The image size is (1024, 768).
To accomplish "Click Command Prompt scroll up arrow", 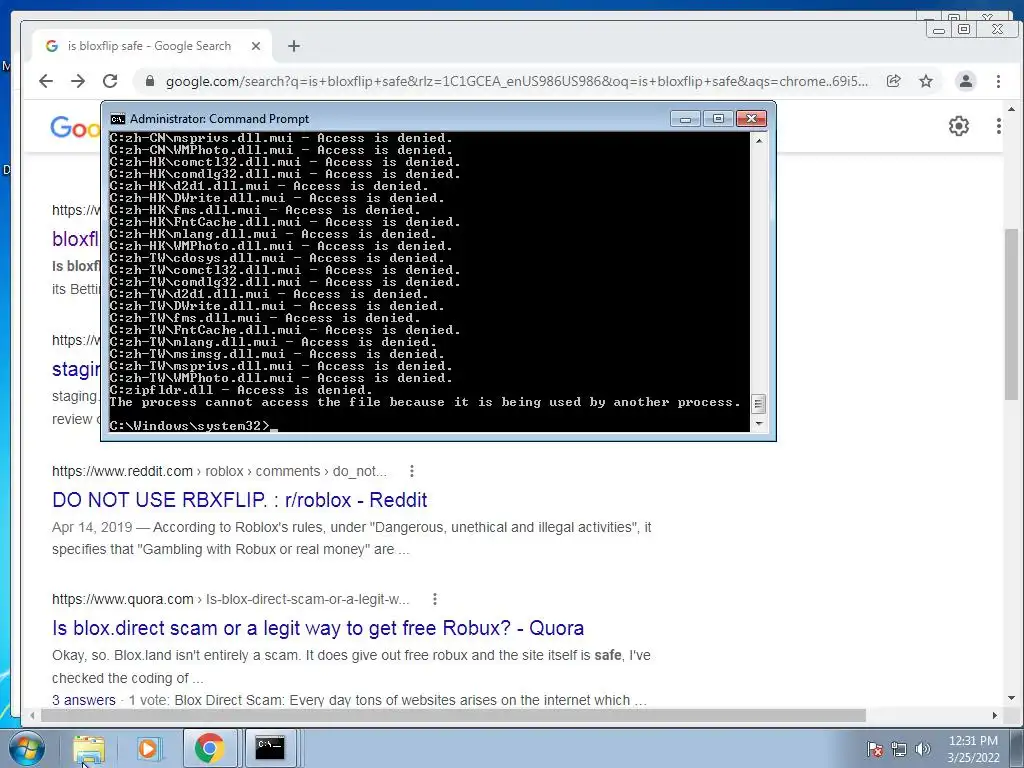I will point(759,140).
